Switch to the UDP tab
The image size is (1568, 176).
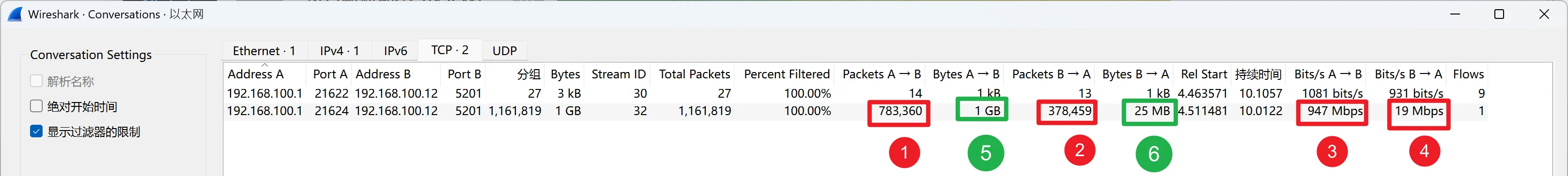click(504, 51)
